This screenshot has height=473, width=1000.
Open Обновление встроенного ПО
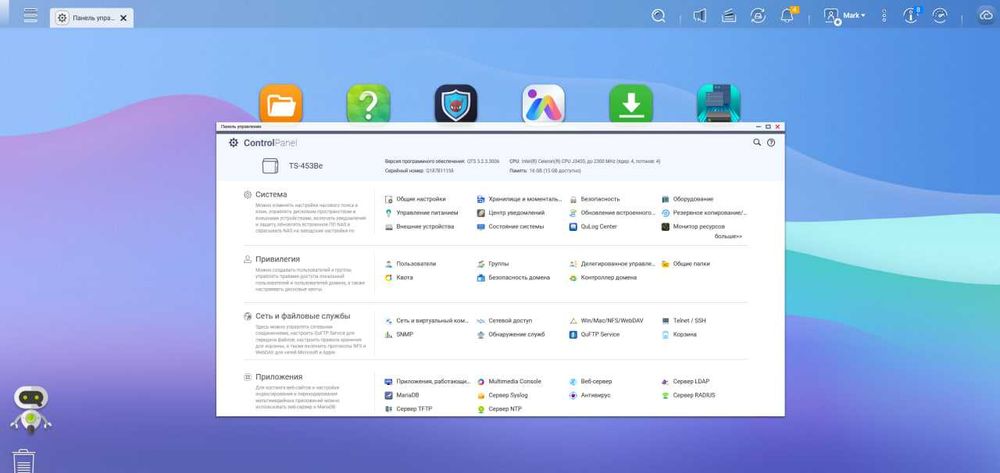(x=612, y=213)
